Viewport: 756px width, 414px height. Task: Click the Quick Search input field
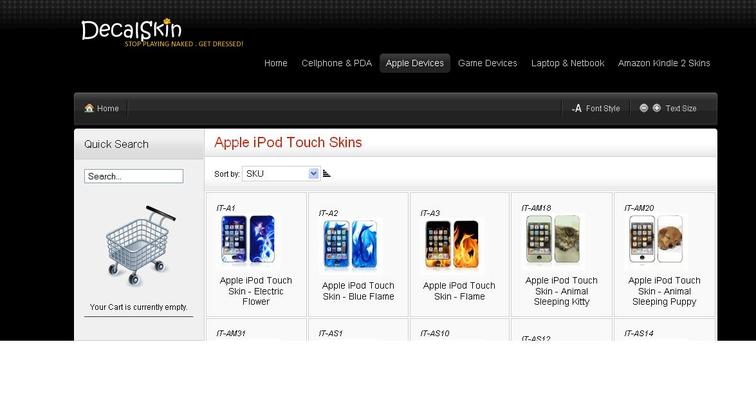pos(134,176)
